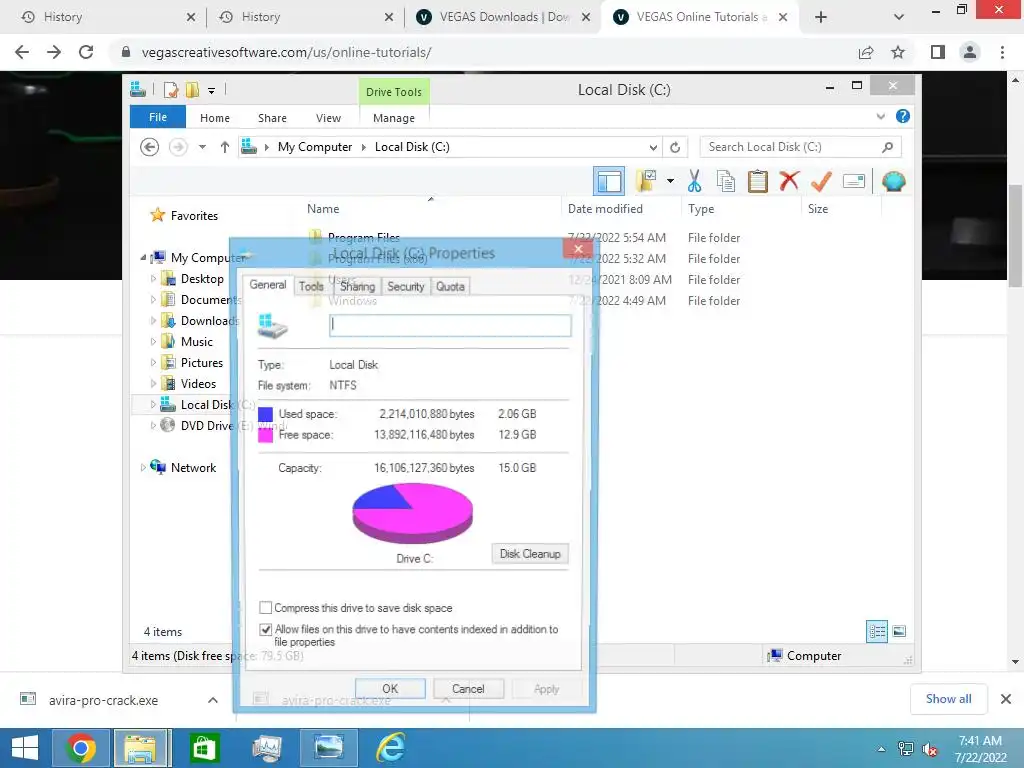This screenshot has width=1024, height=768.
Task: Click the blue shell globe icon
Action: 893,181
